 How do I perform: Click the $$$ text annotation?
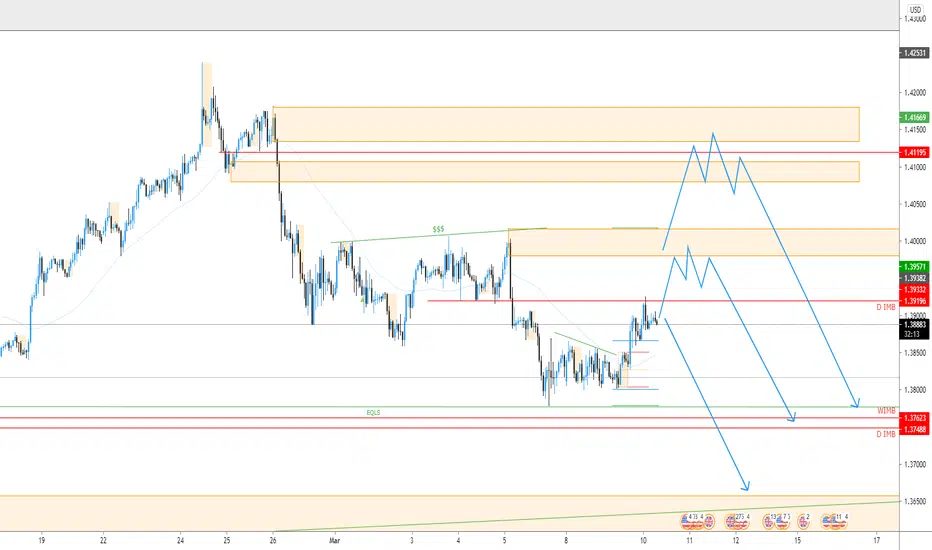pos(438,229)
